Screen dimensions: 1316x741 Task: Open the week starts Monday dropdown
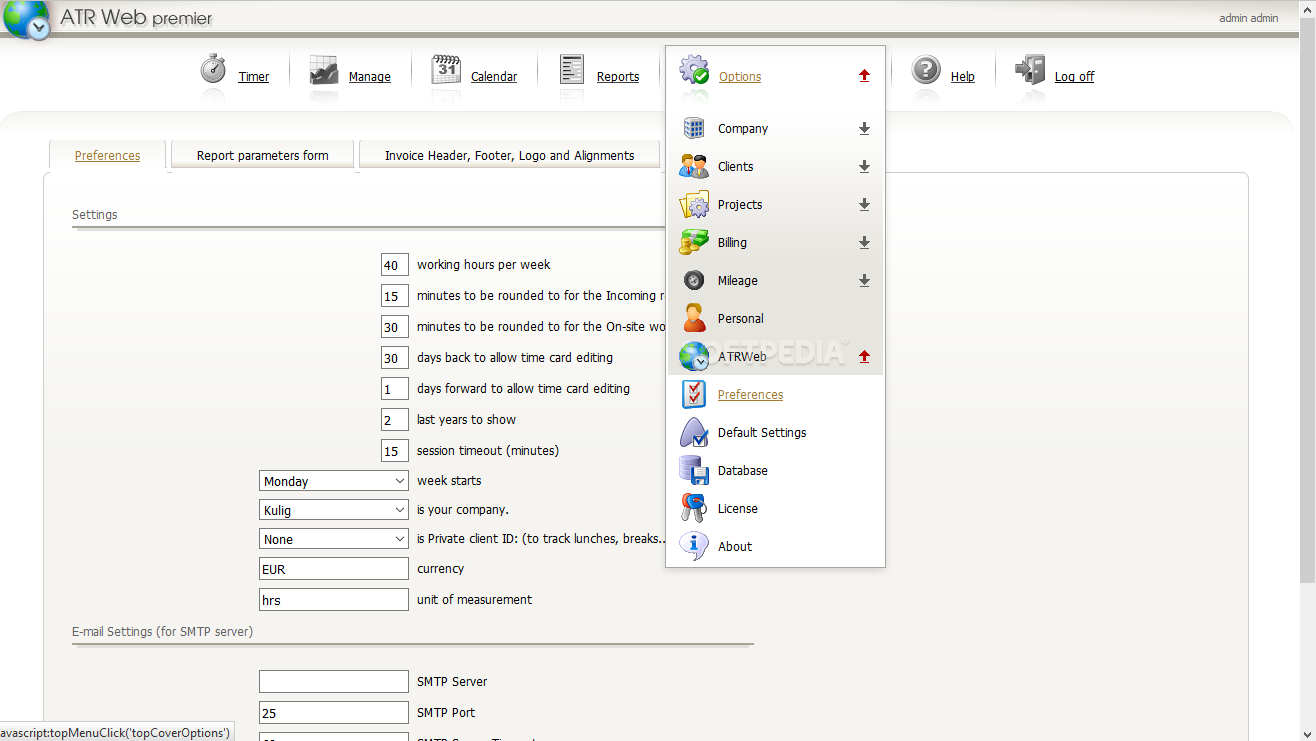pos(334,481)
